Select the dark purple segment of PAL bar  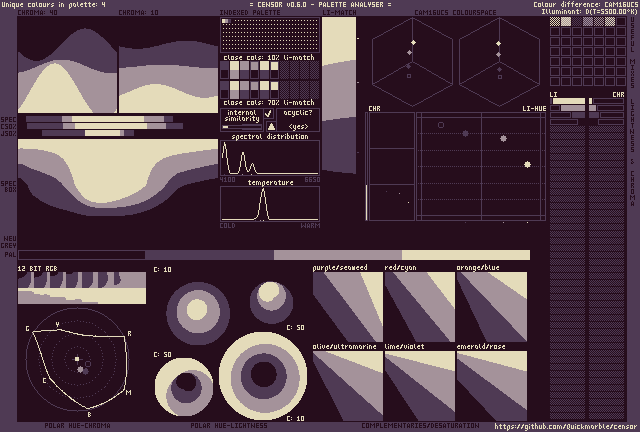tap(209, 255)
